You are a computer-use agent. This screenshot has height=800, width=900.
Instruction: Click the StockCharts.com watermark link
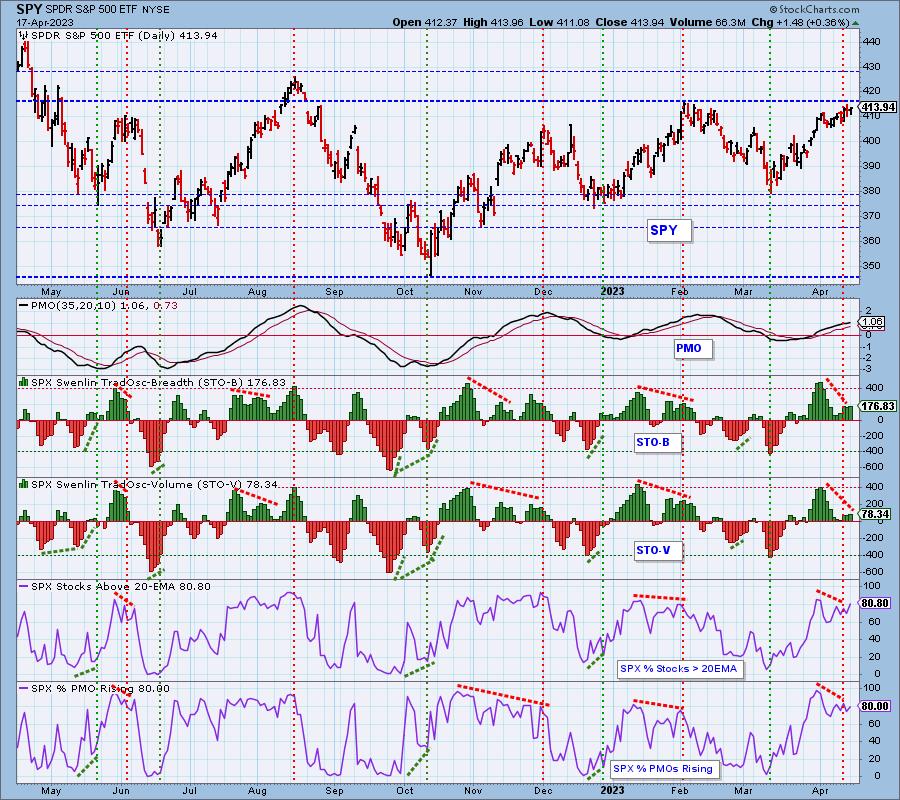(x=814, y=9)
